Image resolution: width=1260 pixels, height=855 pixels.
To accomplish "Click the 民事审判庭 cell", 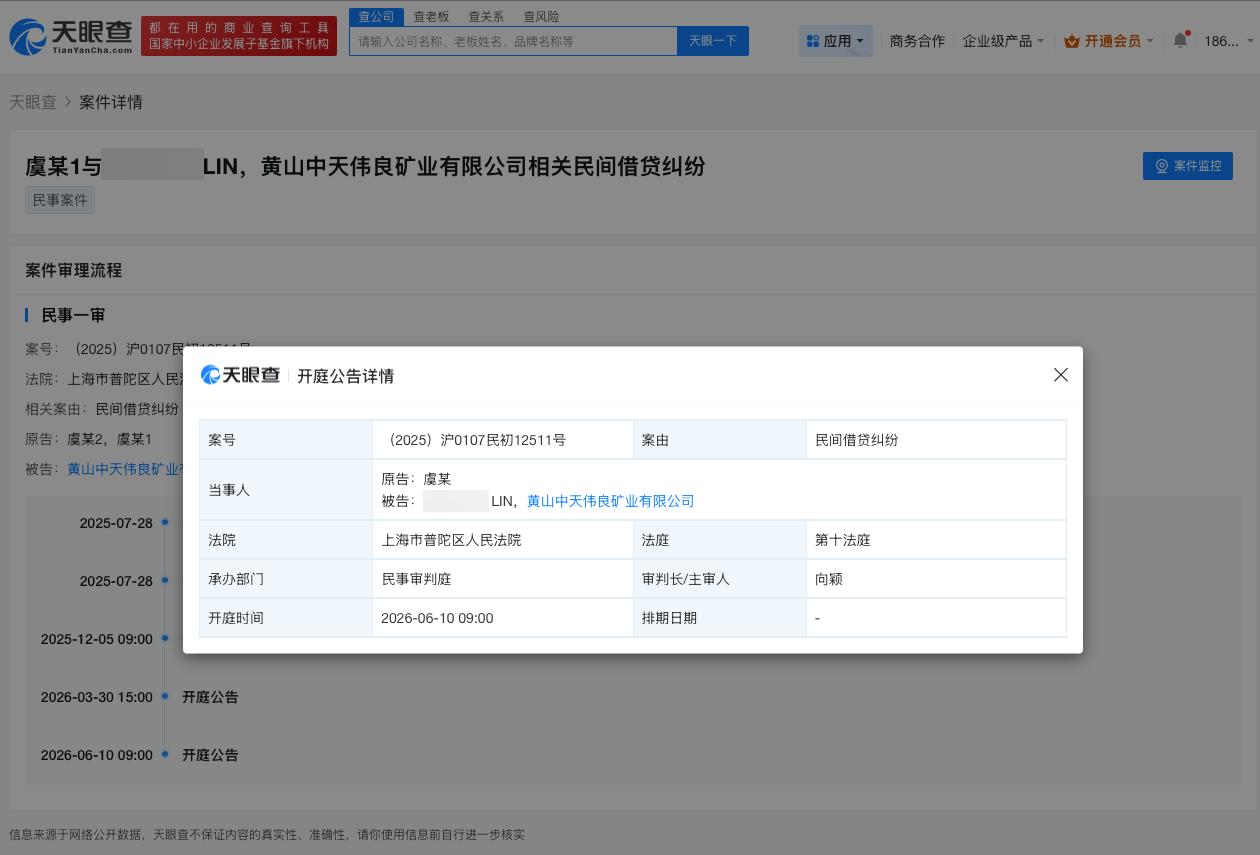I will coord(503,579).
